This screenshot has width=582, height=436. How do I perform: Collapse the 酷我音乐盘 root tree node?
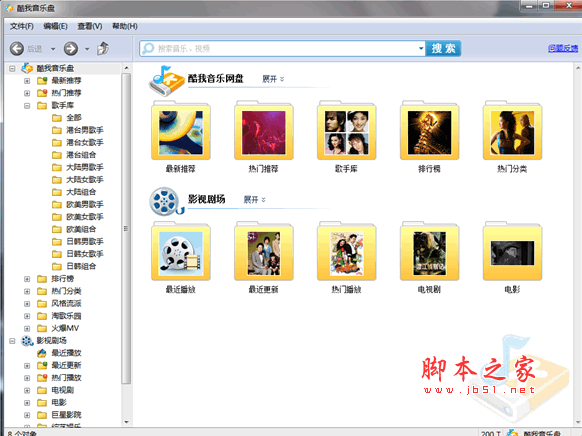(12, 69)
